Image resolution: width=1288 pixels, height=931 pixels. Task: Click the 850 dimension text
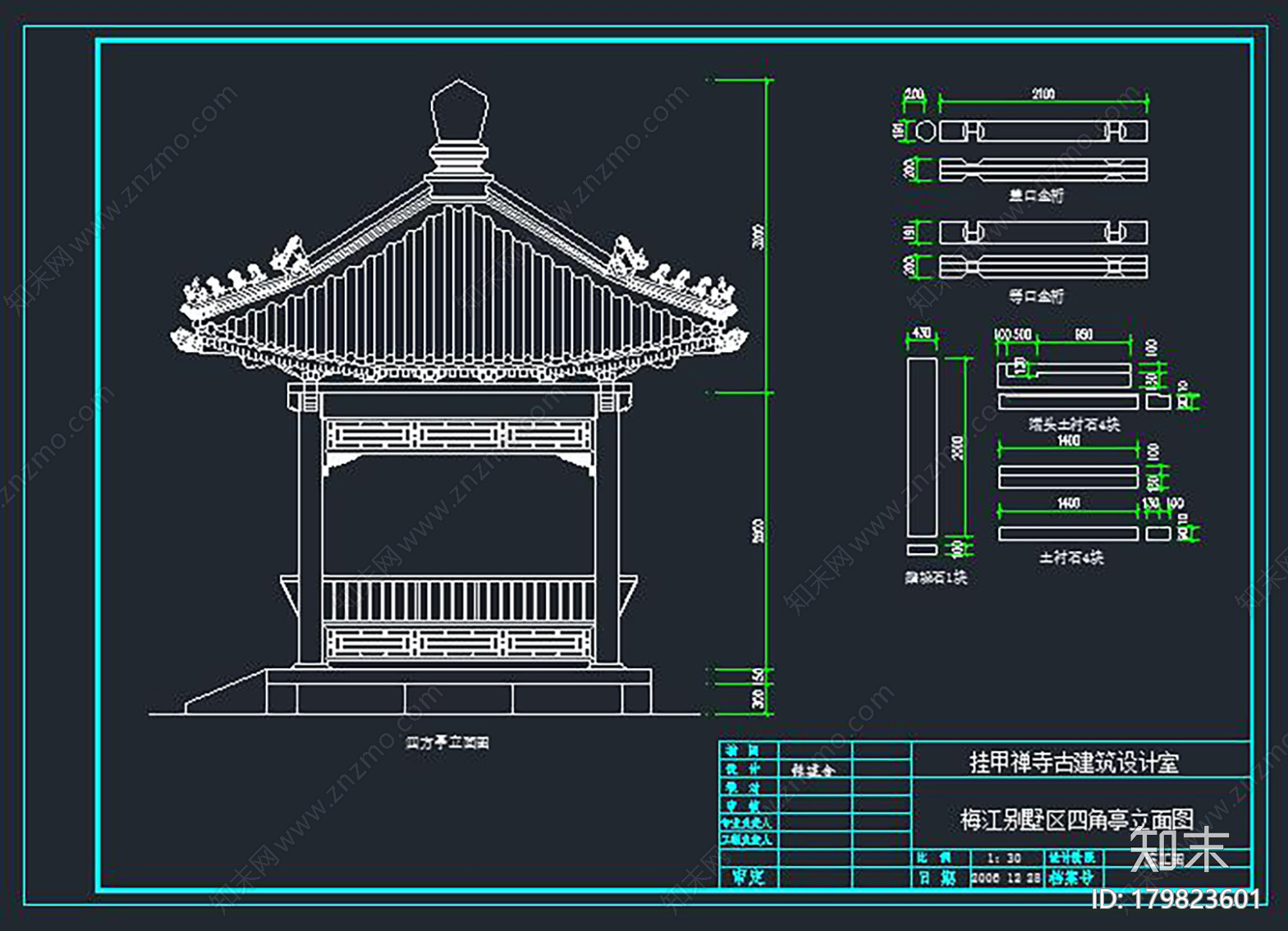1084,334
